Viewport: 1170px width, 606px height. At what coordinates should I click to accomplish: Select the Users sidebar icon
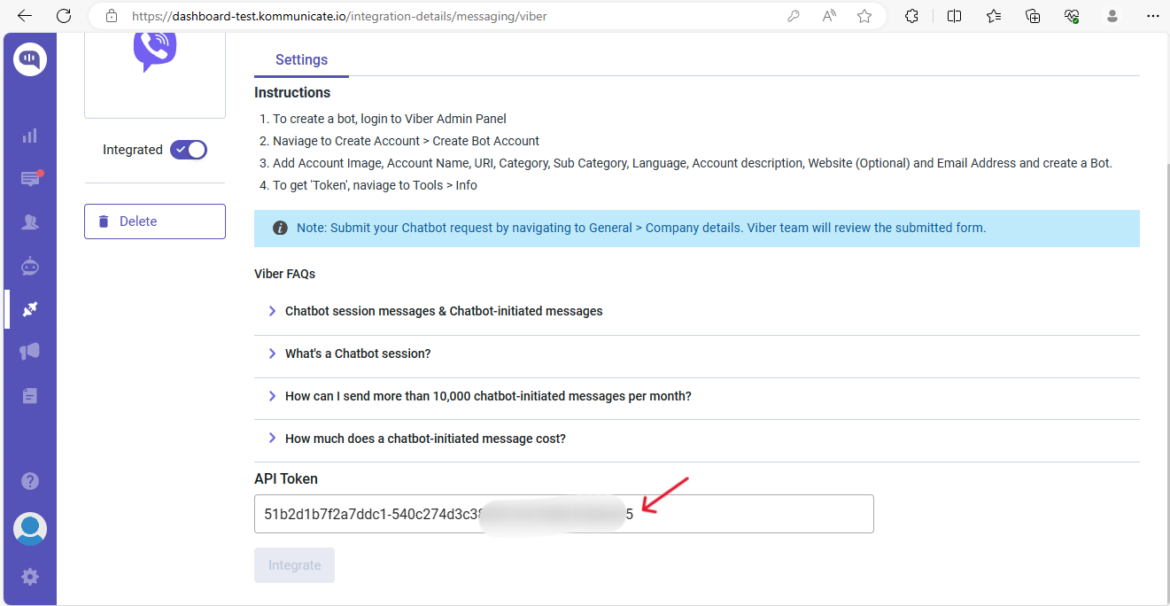29,222
